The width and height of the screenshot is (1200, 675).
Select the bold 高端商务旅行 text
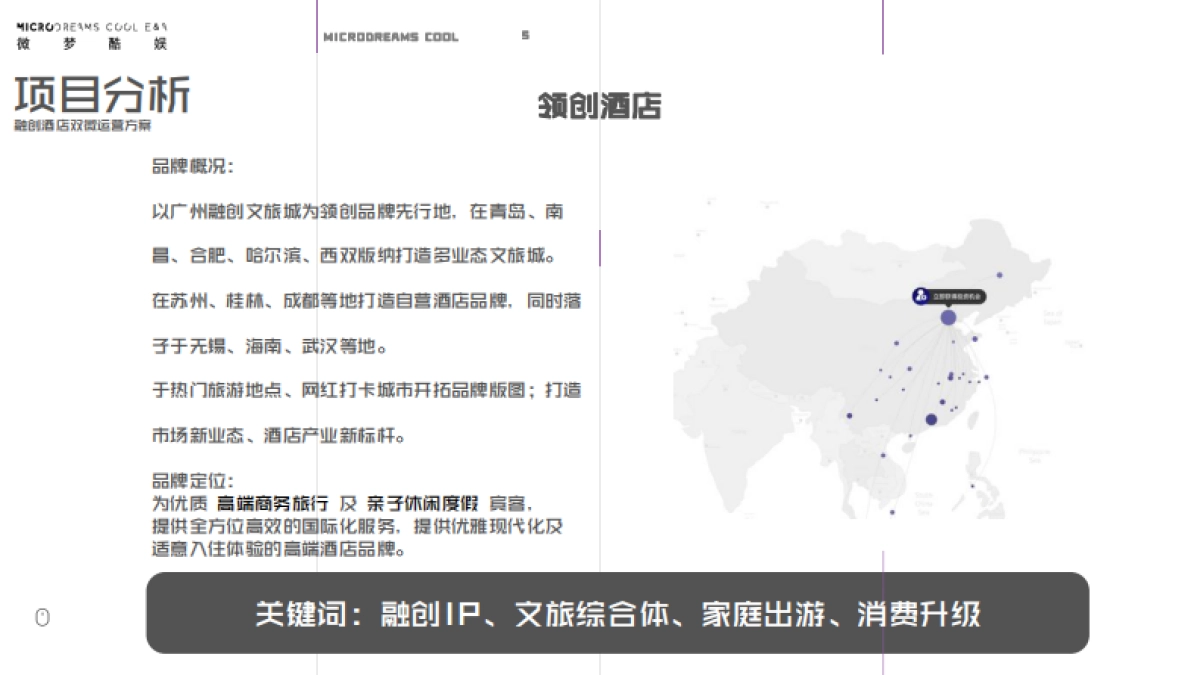click(x=272, y=503)
